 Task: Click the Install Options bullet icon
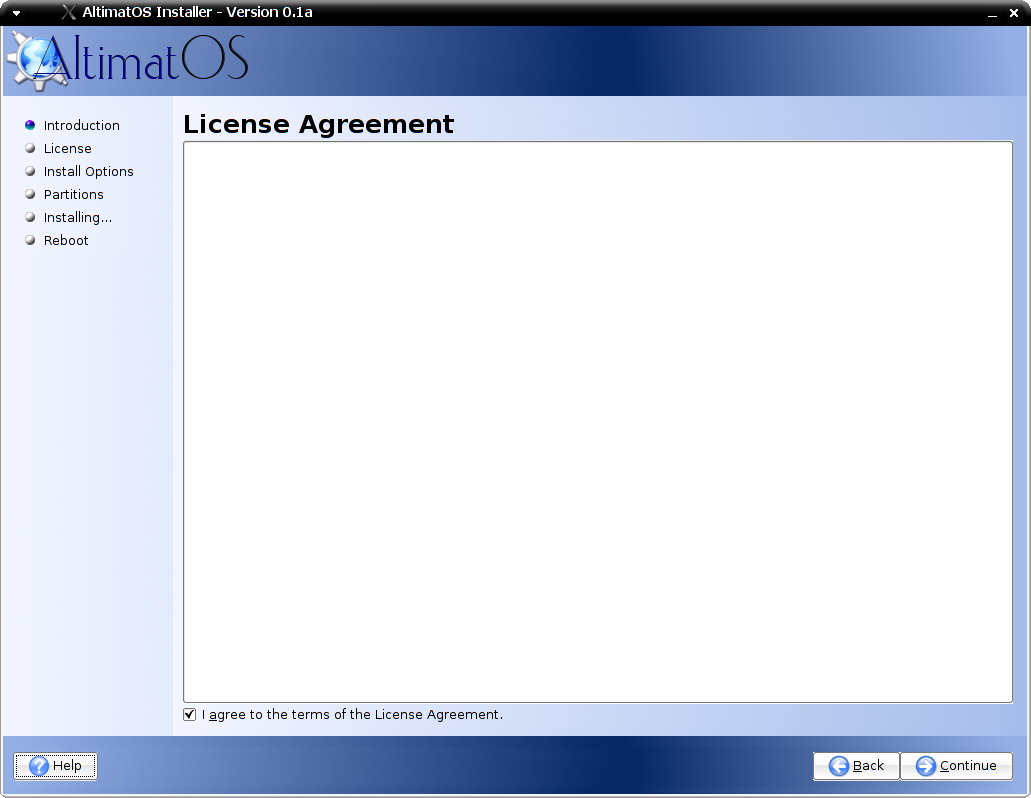pos(30,171)
